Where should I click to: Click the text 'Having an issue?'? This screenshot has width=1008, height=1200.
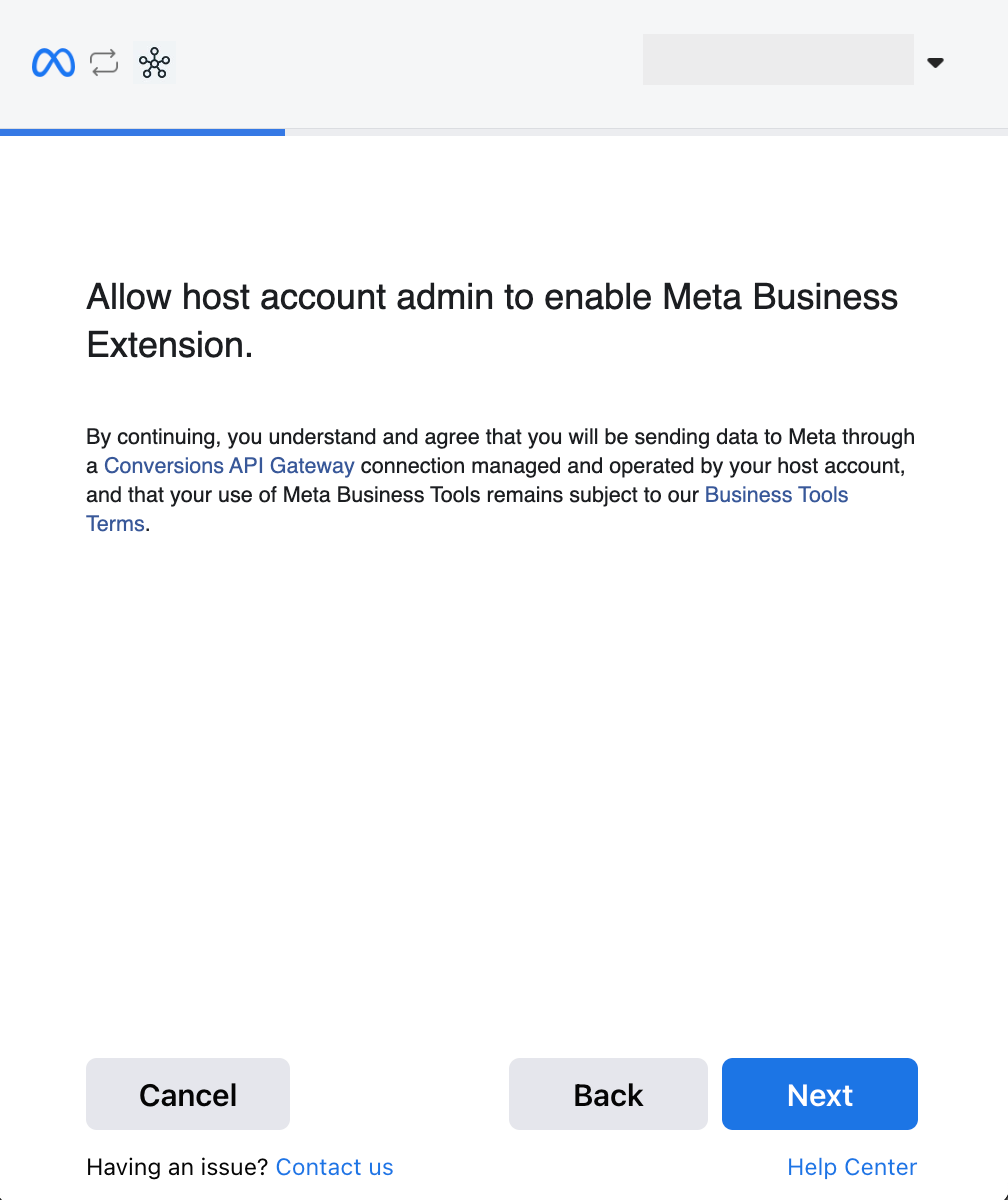tap(178, 1167)
